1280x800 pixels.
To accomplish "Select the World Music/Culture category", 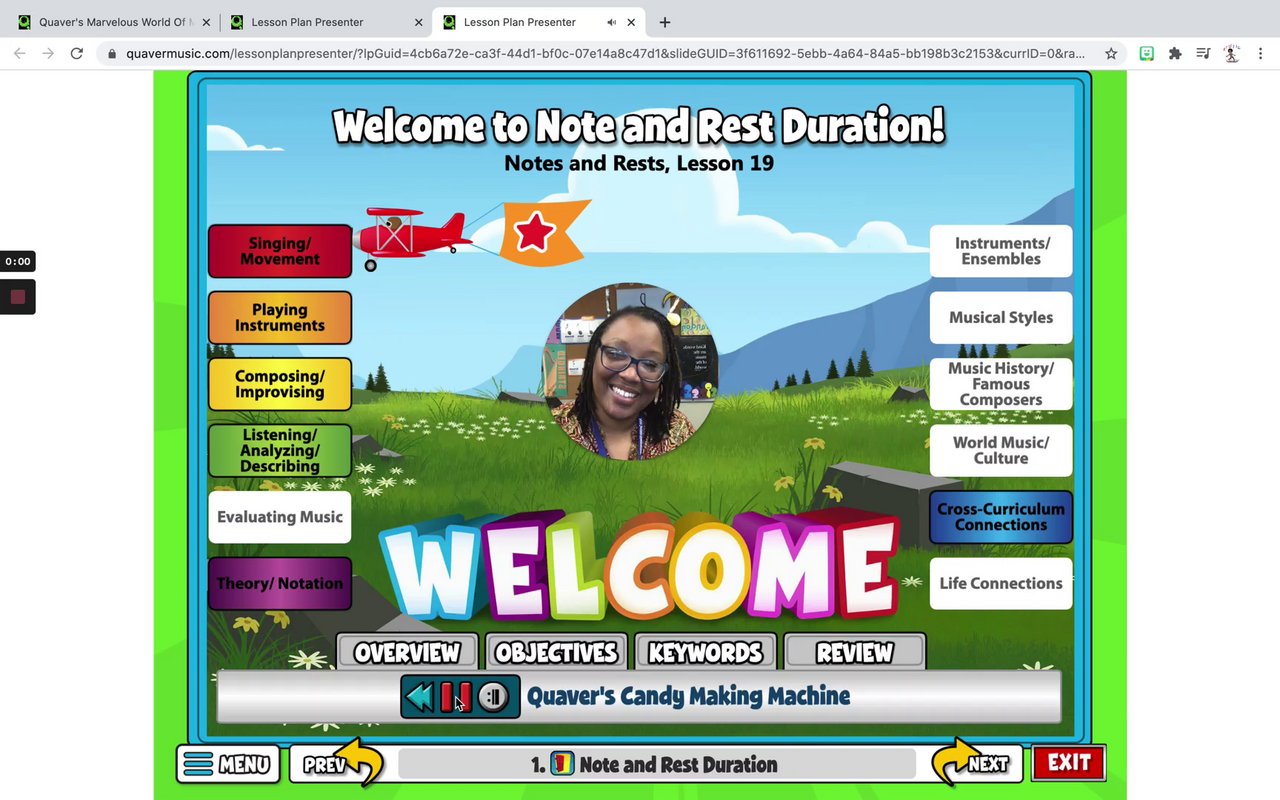I will click(x=1001, y=450).
